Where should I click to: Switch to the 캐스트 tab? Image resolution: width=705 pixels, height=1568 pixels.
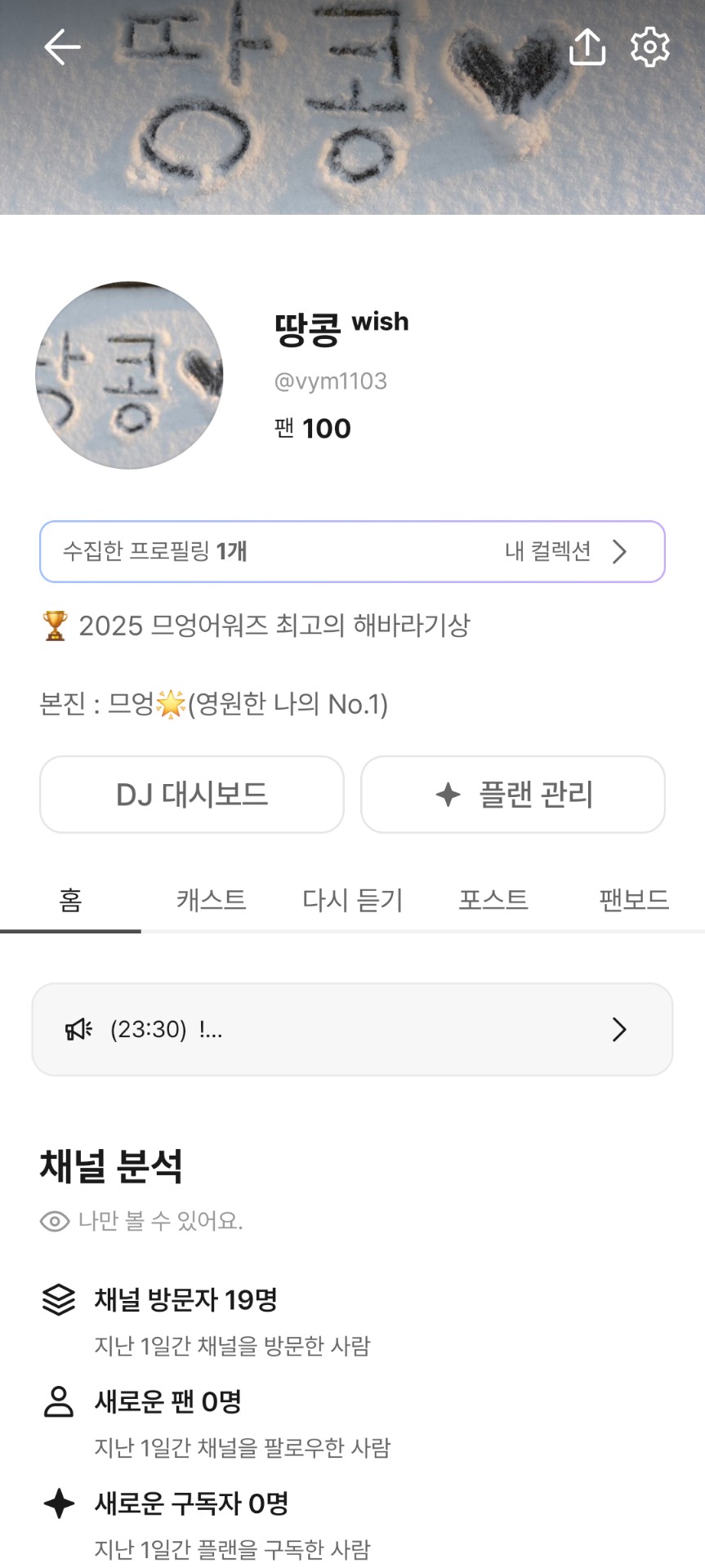pyautogui.click(x=211, y=900)
